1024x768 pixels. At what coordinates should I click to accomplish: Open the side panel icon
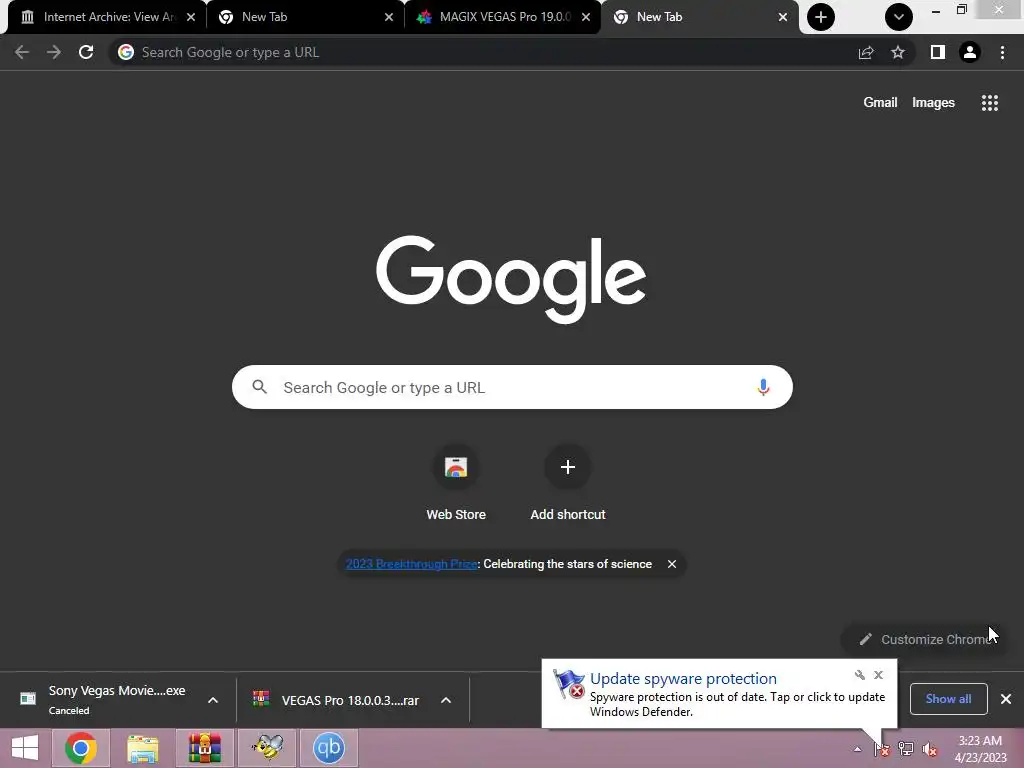point(938,52)
